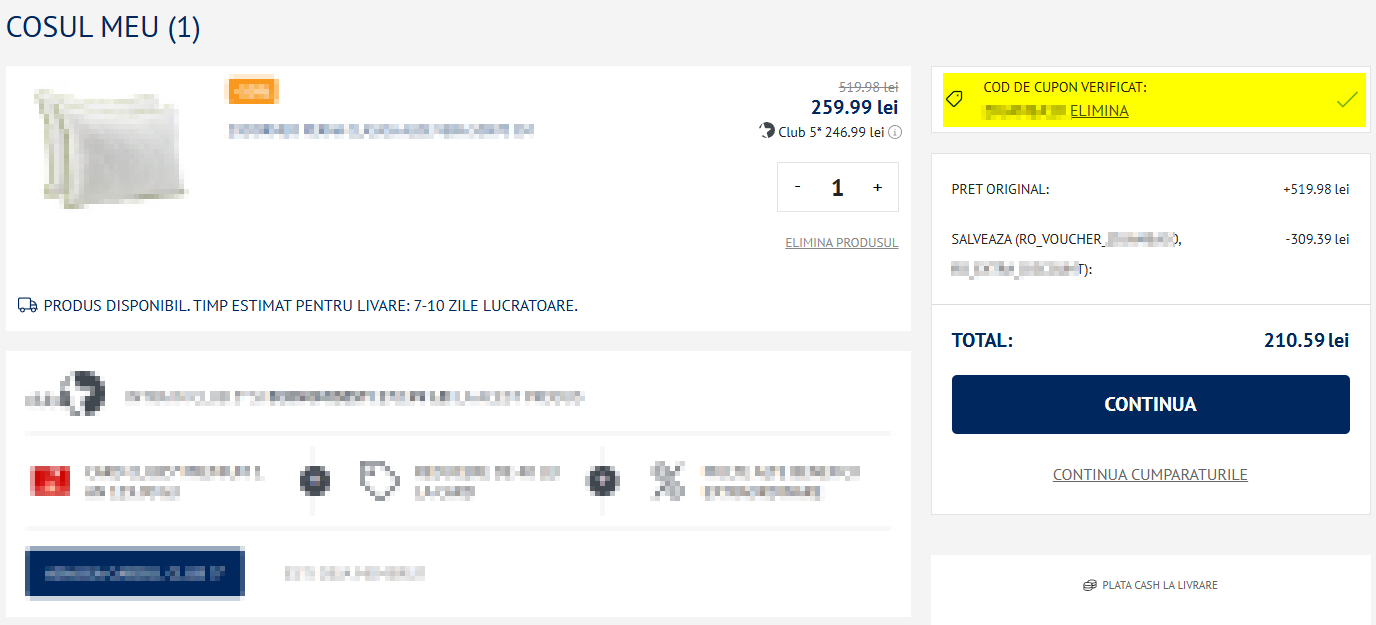Viewport: 1376px width, 625px height.
Task: Click the green coupon verified checkmark
Action: click(1347, 99)
